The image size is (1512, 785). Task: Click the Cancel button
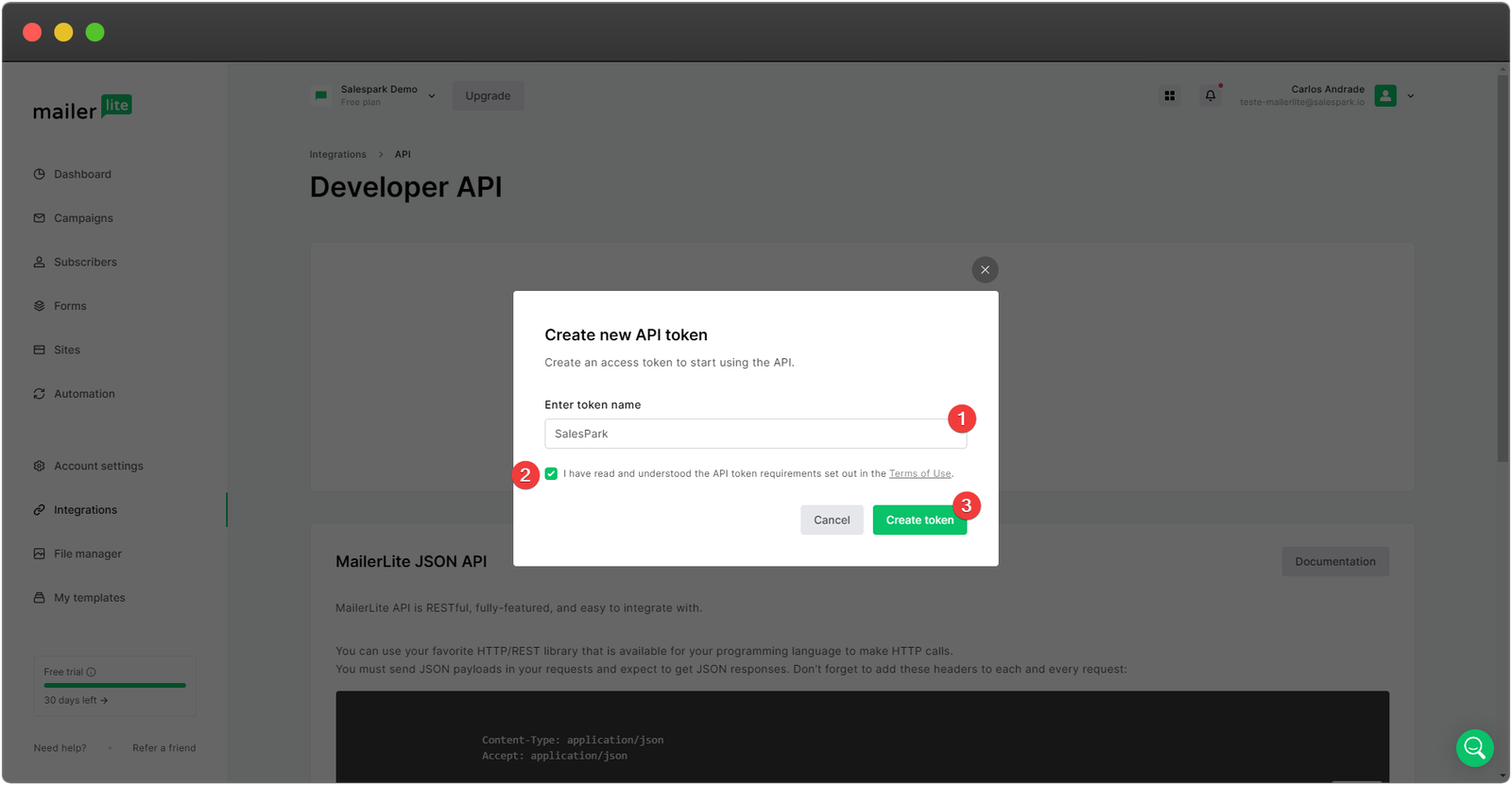coord(832,520)
